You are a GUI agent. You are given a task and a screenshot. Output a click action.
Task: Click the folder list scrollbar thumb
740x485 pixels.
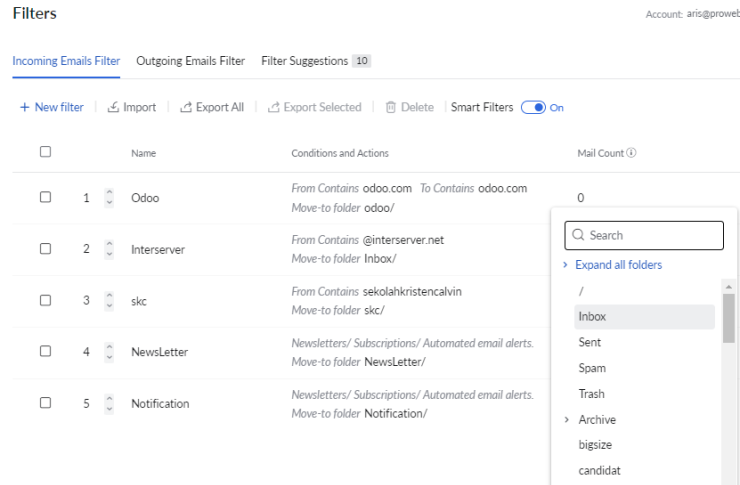click(x=729, y=318)
